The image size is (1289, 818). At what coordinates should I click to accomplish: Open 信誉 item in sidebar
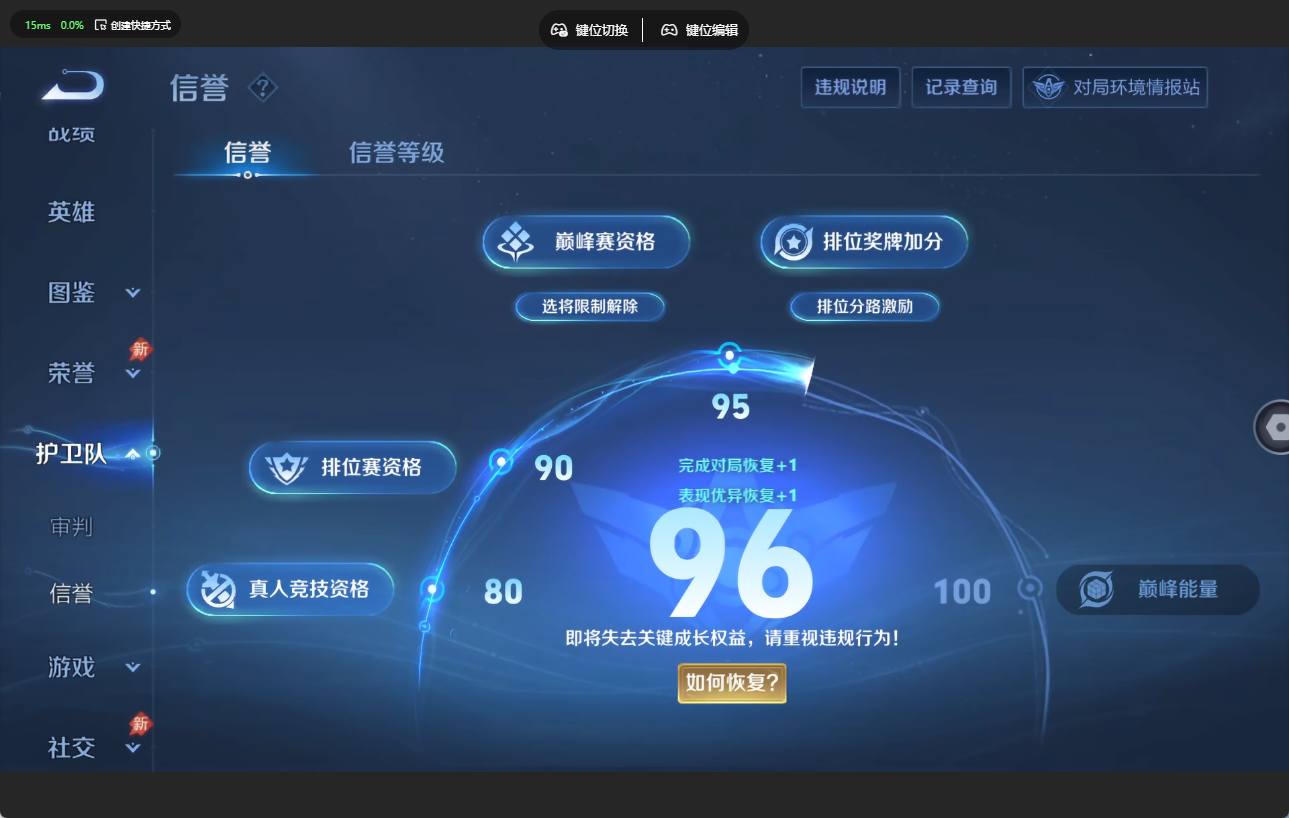click(71, 593)
